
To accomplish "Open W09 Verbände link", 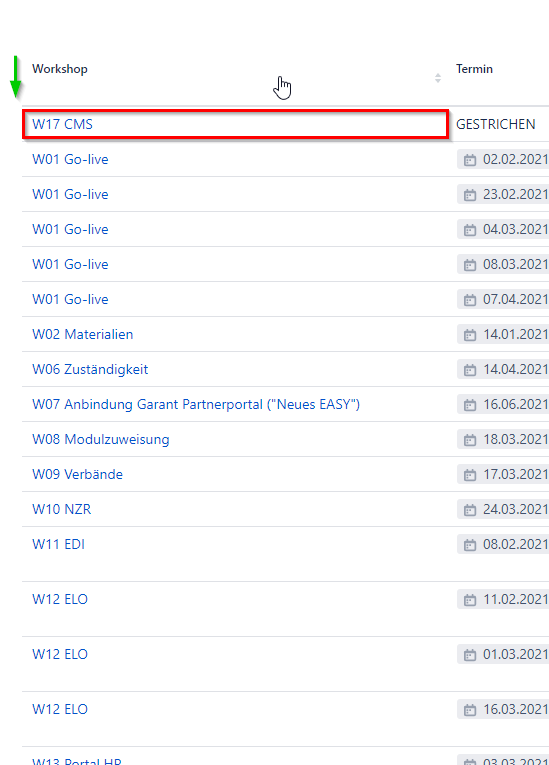I will tap(78, 474).
